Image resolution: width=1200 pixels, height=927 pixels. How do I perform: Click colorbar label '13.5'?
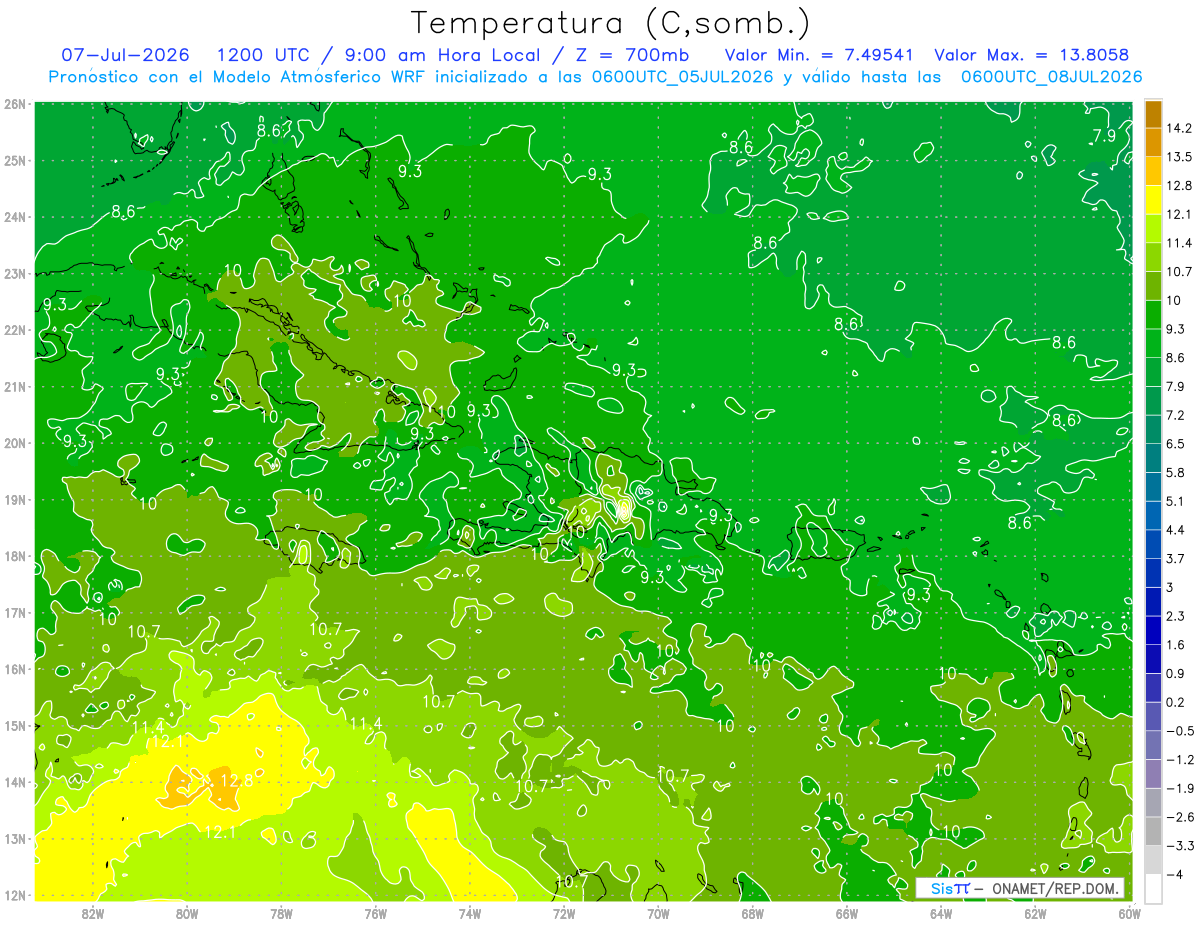click(x=1180, y=157)
